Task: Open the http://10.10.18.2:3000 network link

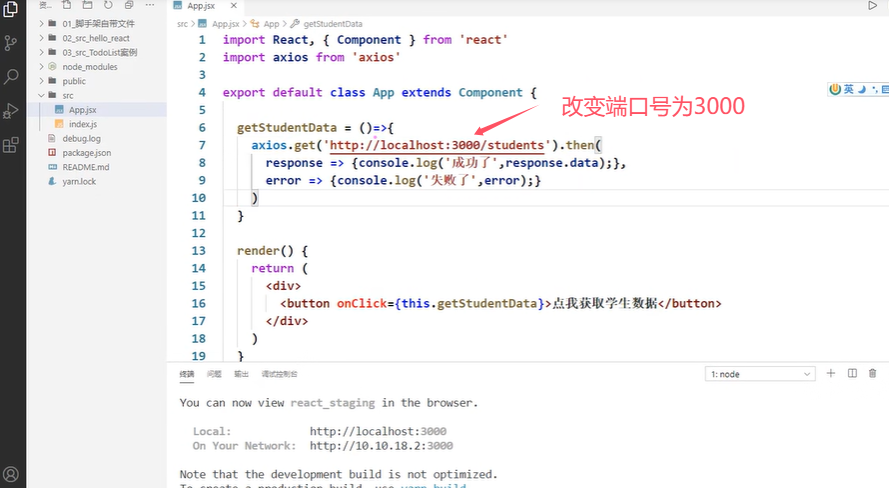Action: click(381, 445)
